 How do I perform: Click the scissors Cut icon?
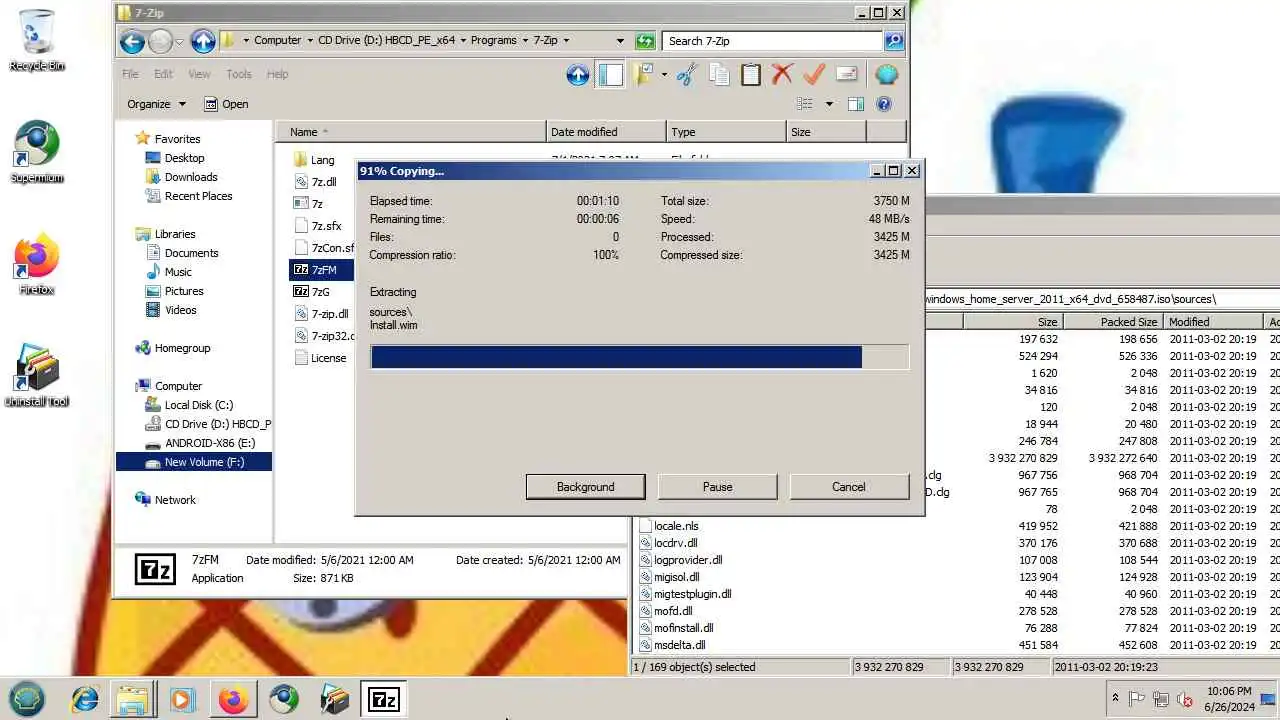(x=686, y=74)
